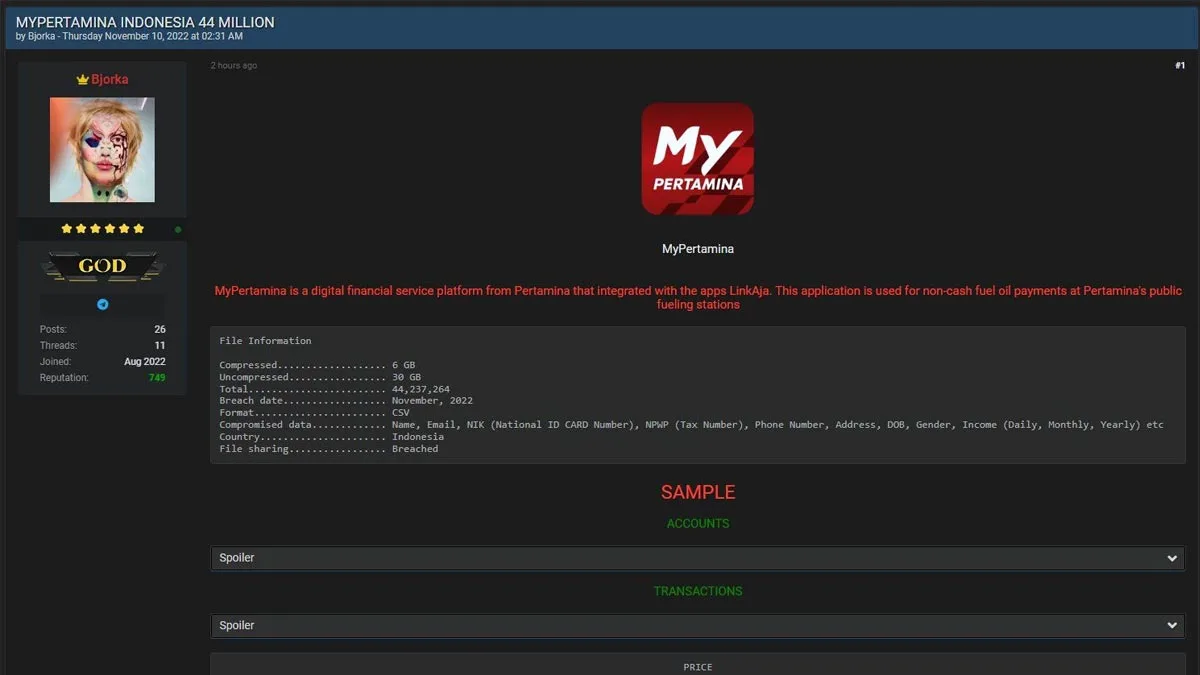Expand the TRANSACTIONS spoiler using its chevron arrow
This screenshot has width=1200, height=675.
[1172, 626]
